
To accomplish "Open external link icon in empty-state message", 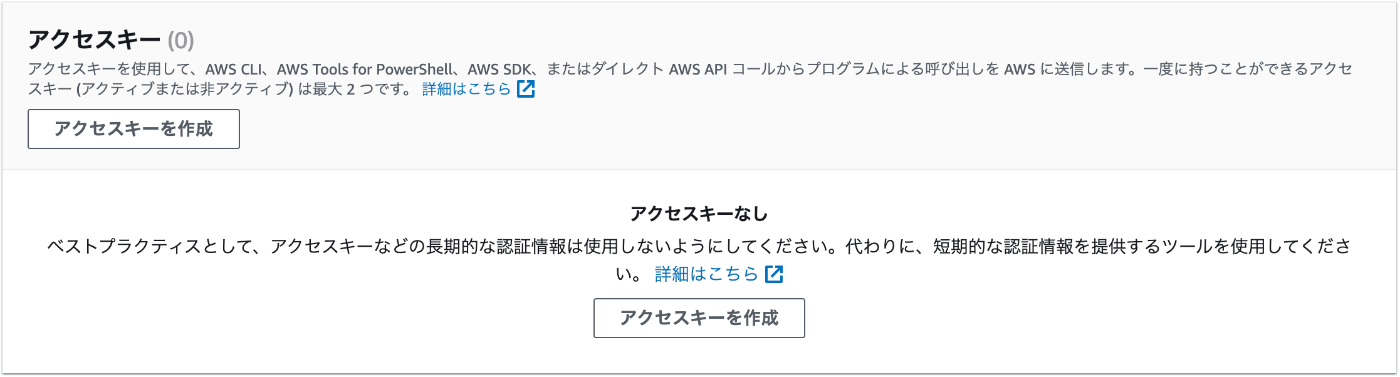I will point(774,274).
